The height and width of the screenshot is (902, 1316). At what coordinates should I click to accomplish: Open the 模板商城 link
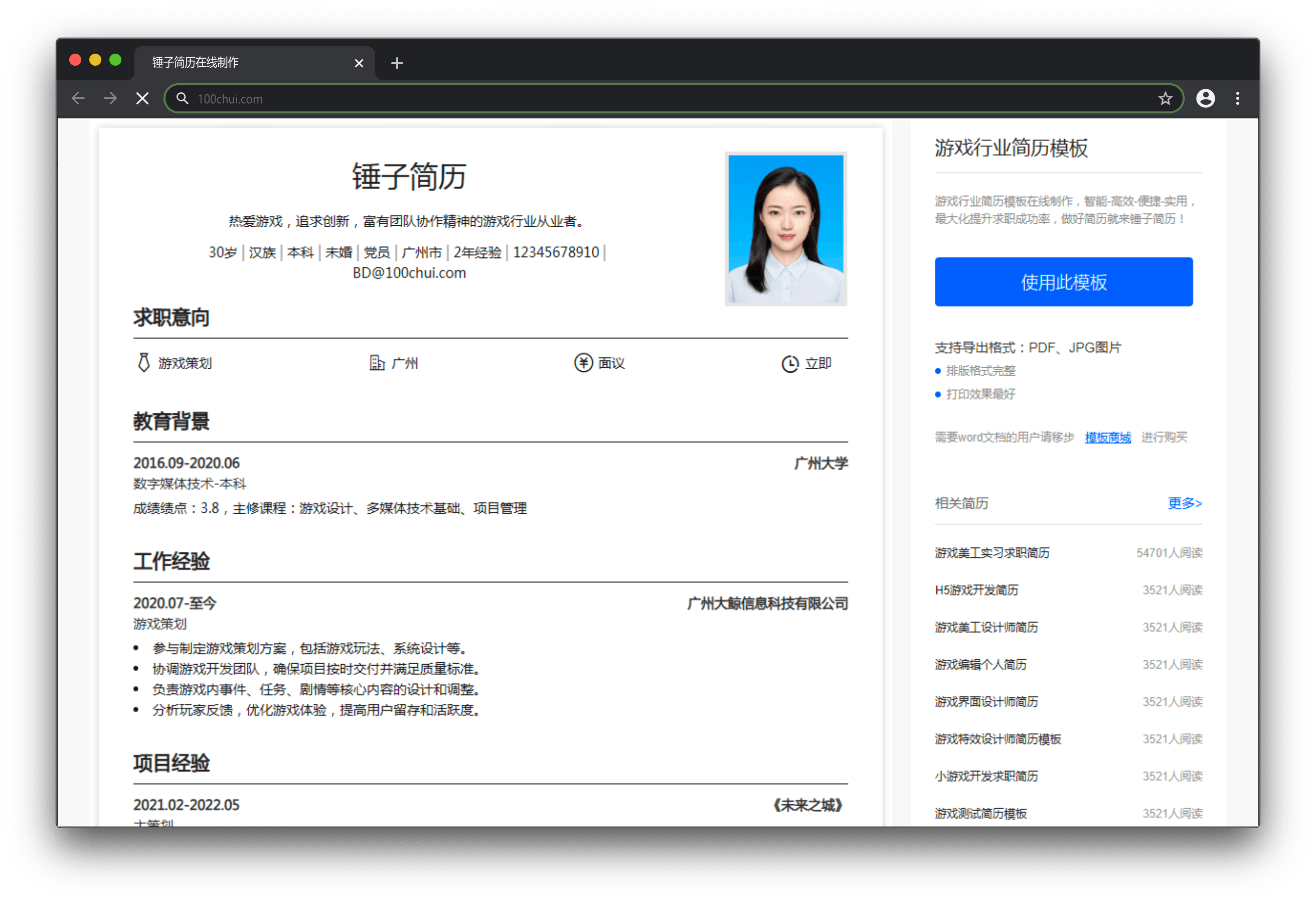tap(1107, 437)
